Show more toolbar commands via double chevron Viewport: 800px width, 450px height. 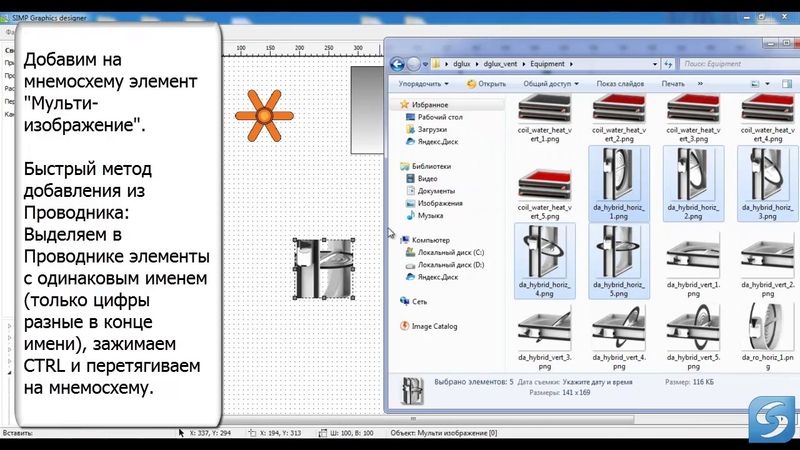pyautogui.click(x=700, y=84)
